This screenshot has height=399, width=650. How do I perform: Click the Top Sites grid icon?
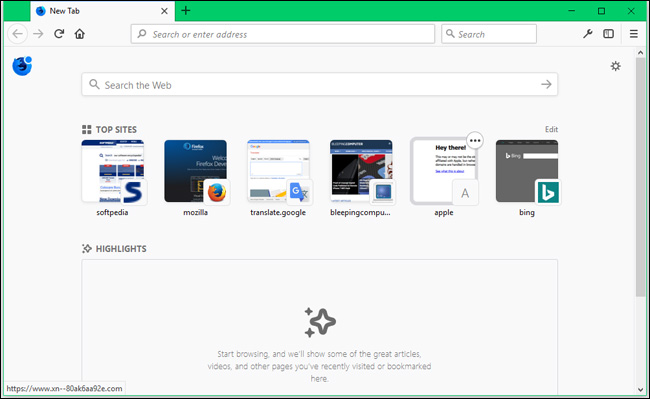tap(87, 130)
